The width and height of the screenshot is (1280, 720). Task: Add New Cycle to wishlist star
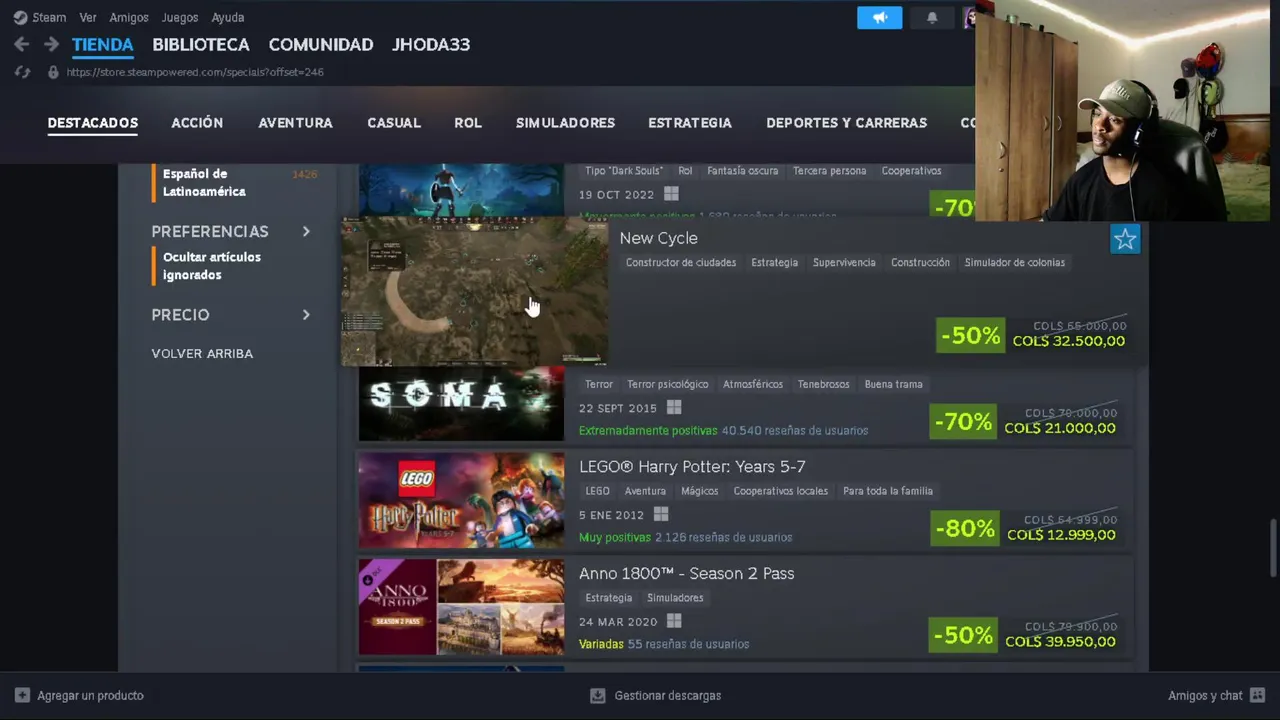tap(1125, 239)
